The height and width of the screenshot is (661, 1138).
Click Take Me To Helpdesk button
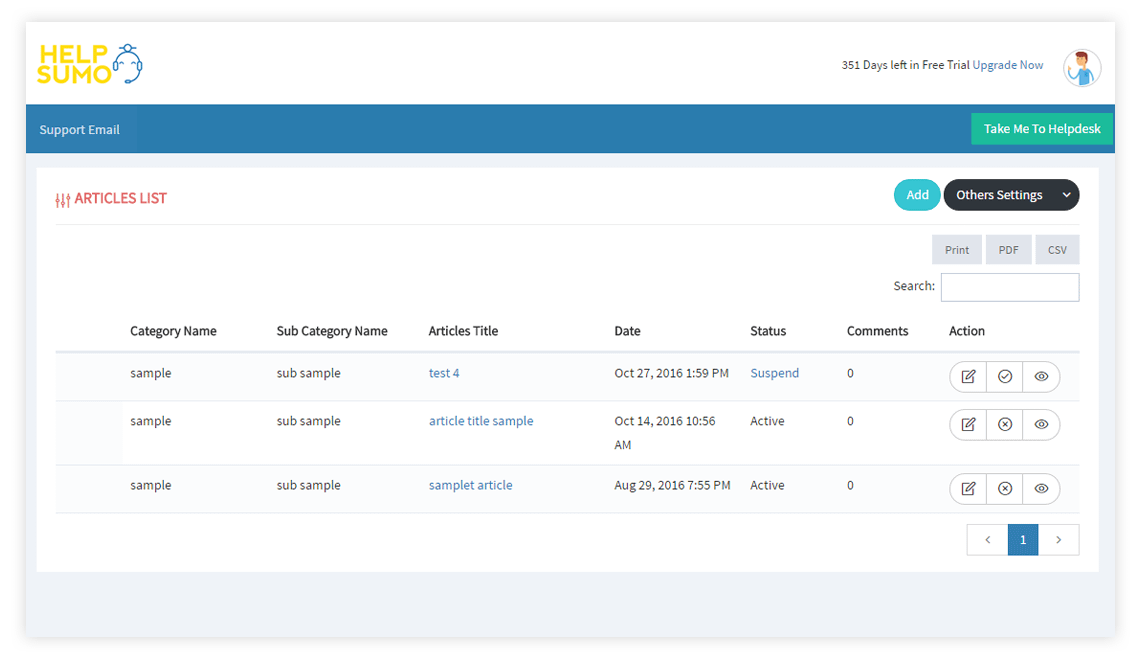1041,129
